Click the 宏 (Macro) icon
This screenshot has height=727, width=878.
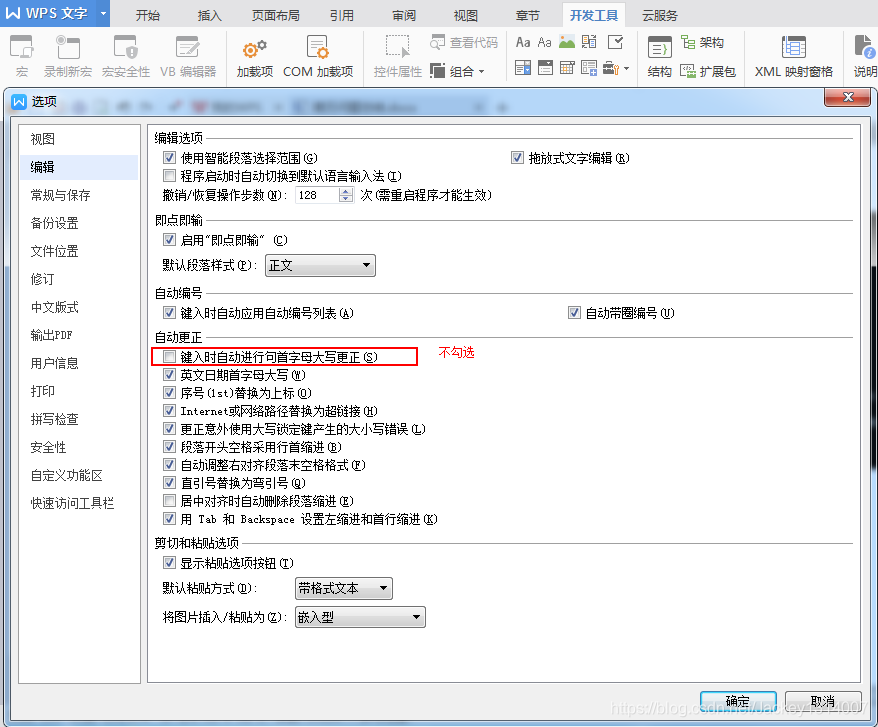(x=22, y=48)
